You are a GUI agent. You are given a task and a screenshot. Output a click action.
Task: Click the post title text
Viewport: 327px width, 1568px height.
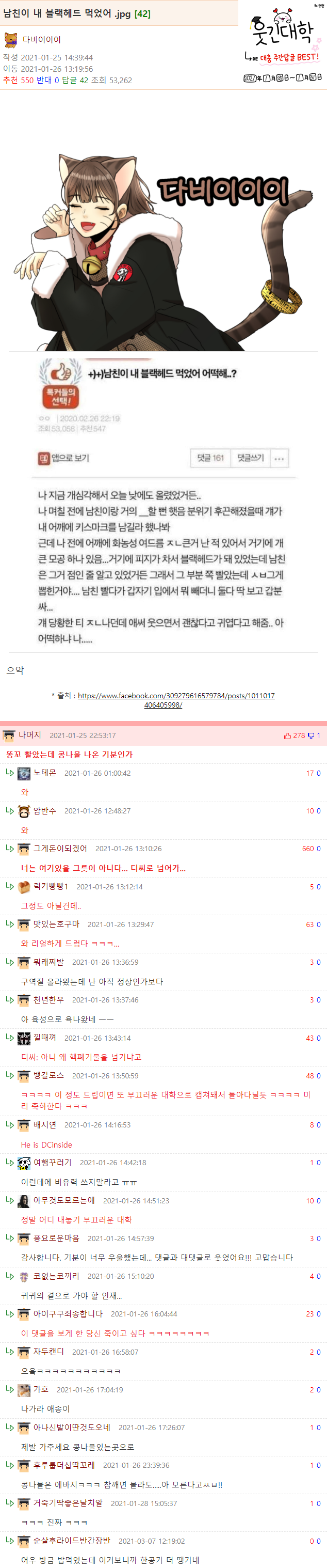point(67,13)
